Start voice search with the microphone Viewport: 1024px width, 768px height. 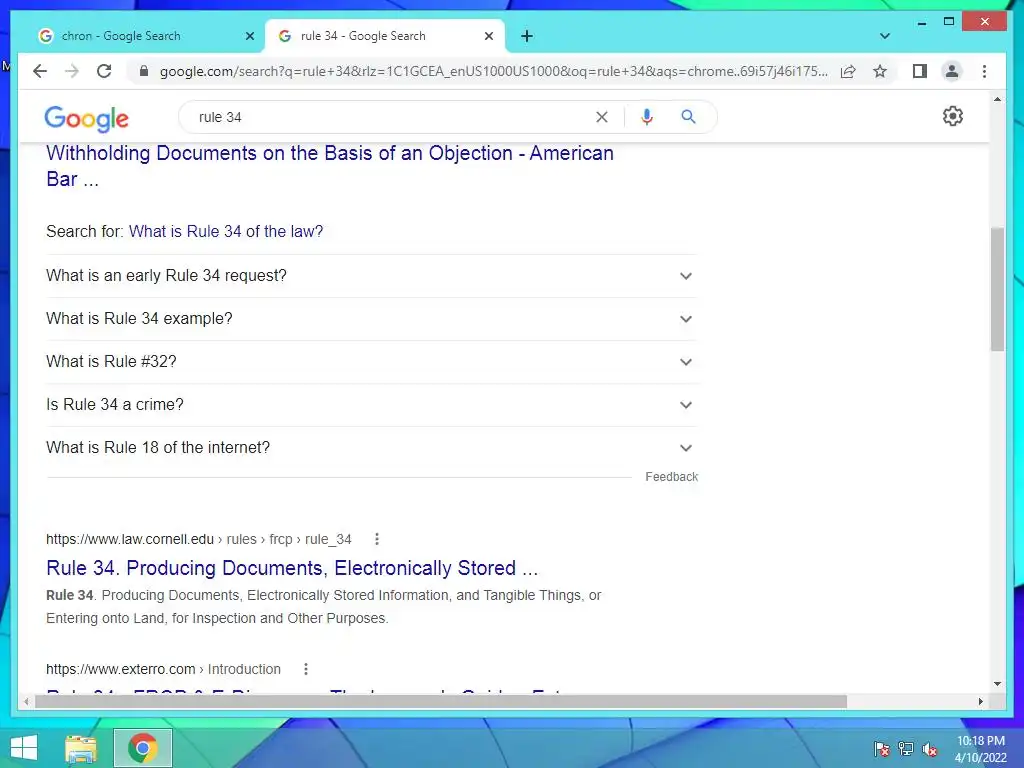647,117
